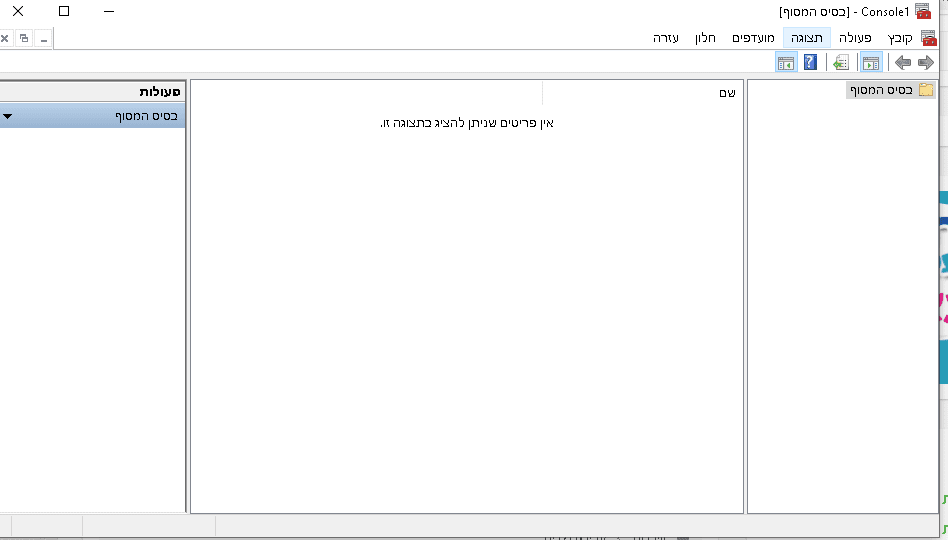The image size is (948, 540).
Task: Click the yellow folder icon in console tree
Action: 926,90
